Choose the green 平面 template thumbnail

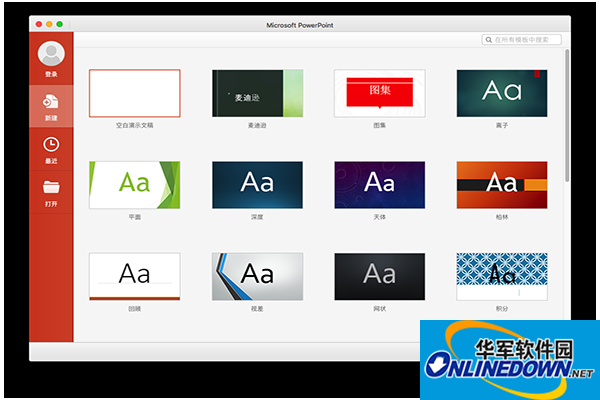point(135,185)
